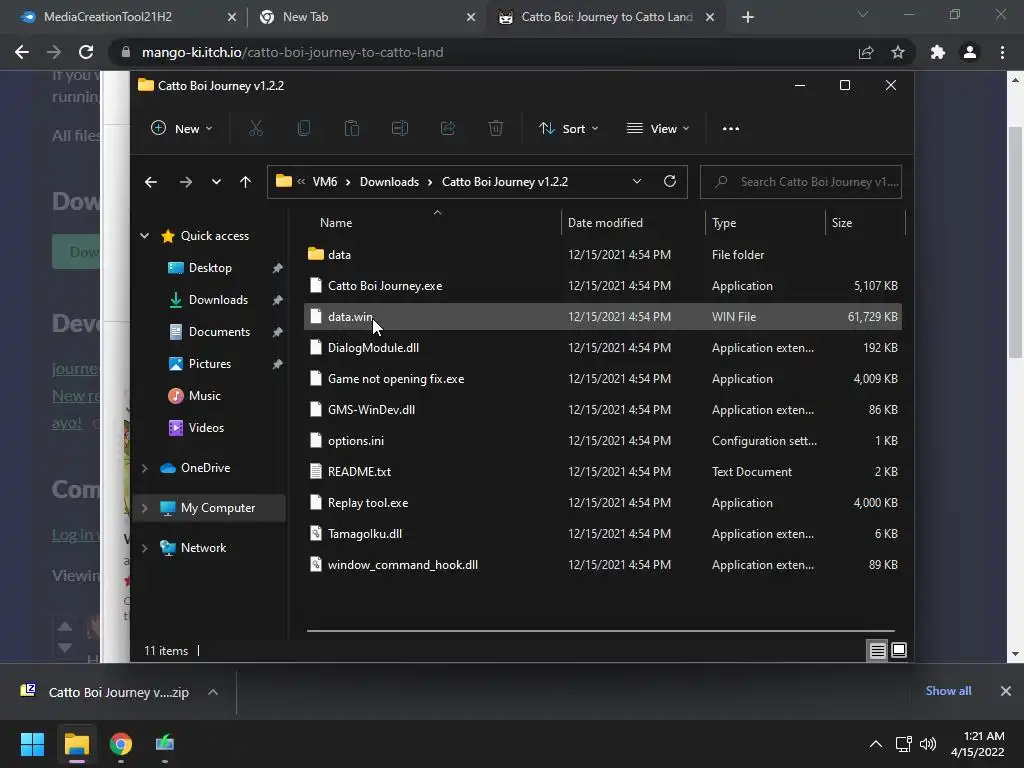Expand My Computer in navigation pane
This screenshot has width=1024, height=768.
tap(144, 508)
